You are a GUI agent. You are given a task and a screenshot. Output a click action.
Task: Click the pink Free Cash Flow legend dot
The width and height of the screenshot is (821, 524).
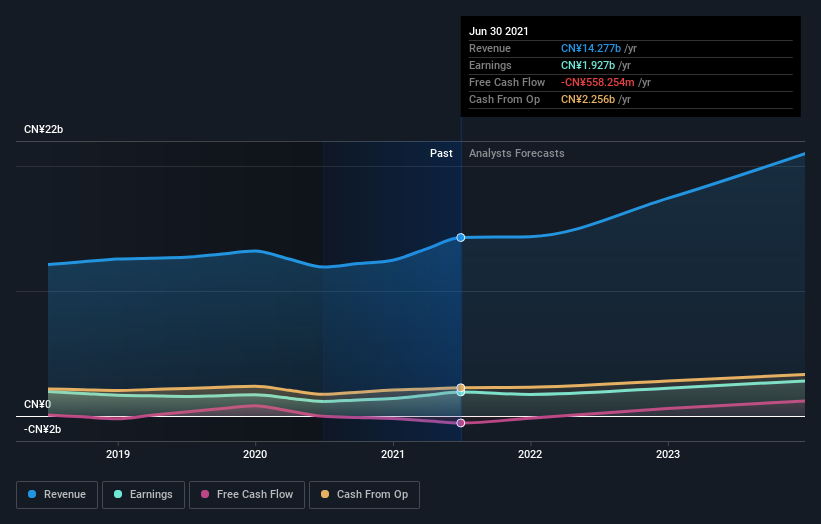click(x=205, y=494)
